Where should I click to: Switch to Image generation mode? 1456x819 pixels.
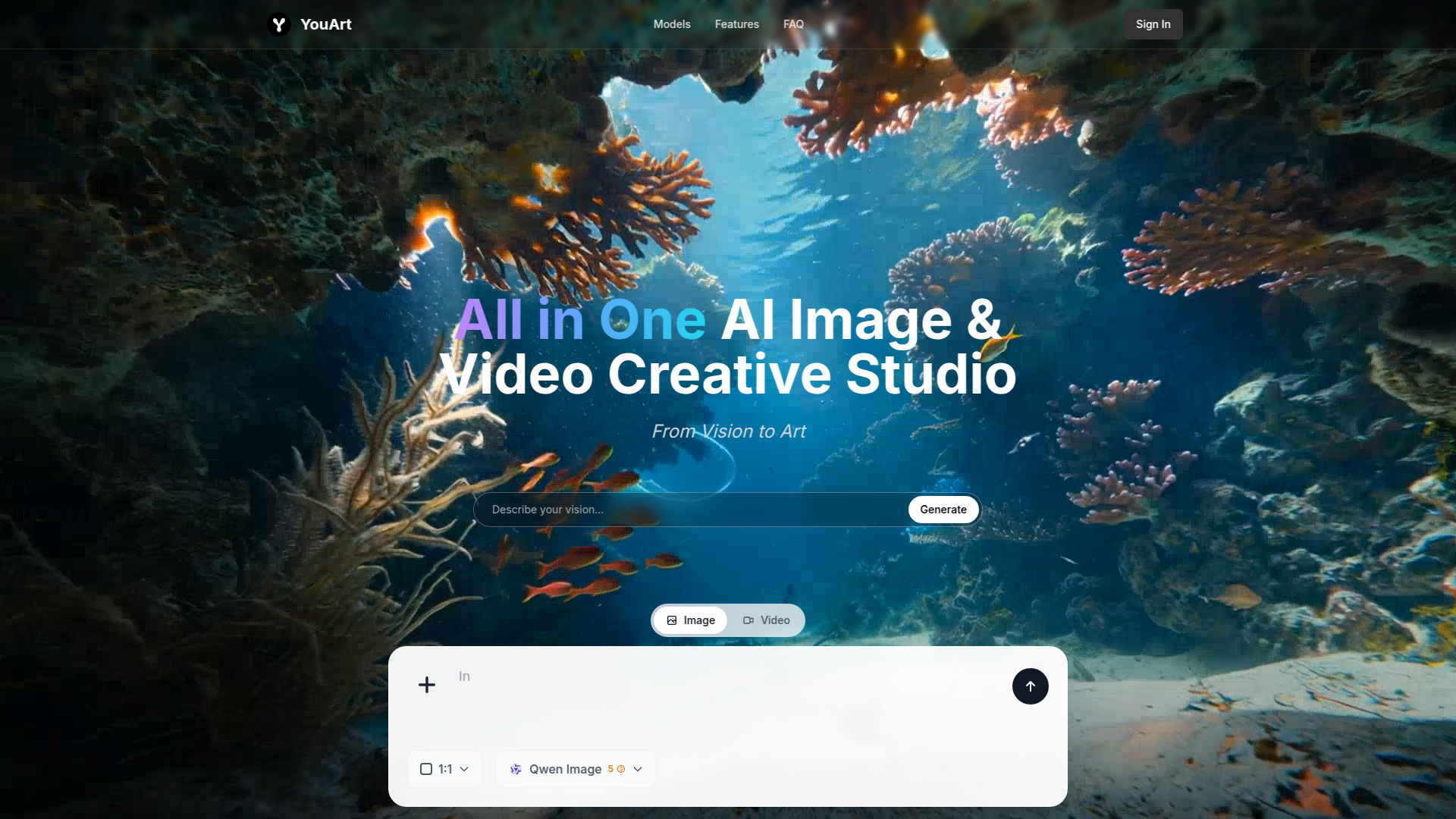click(690, 620)
